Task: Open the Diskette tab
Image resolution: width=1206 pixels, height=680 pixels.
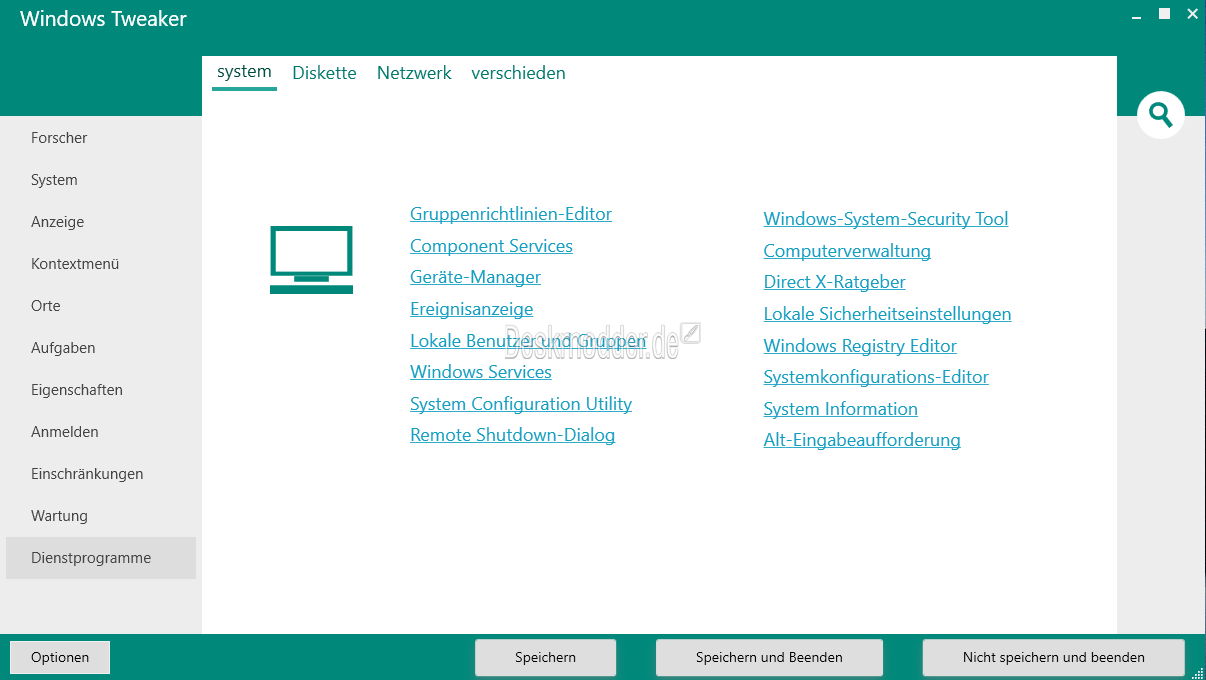Action: [324, 73]
